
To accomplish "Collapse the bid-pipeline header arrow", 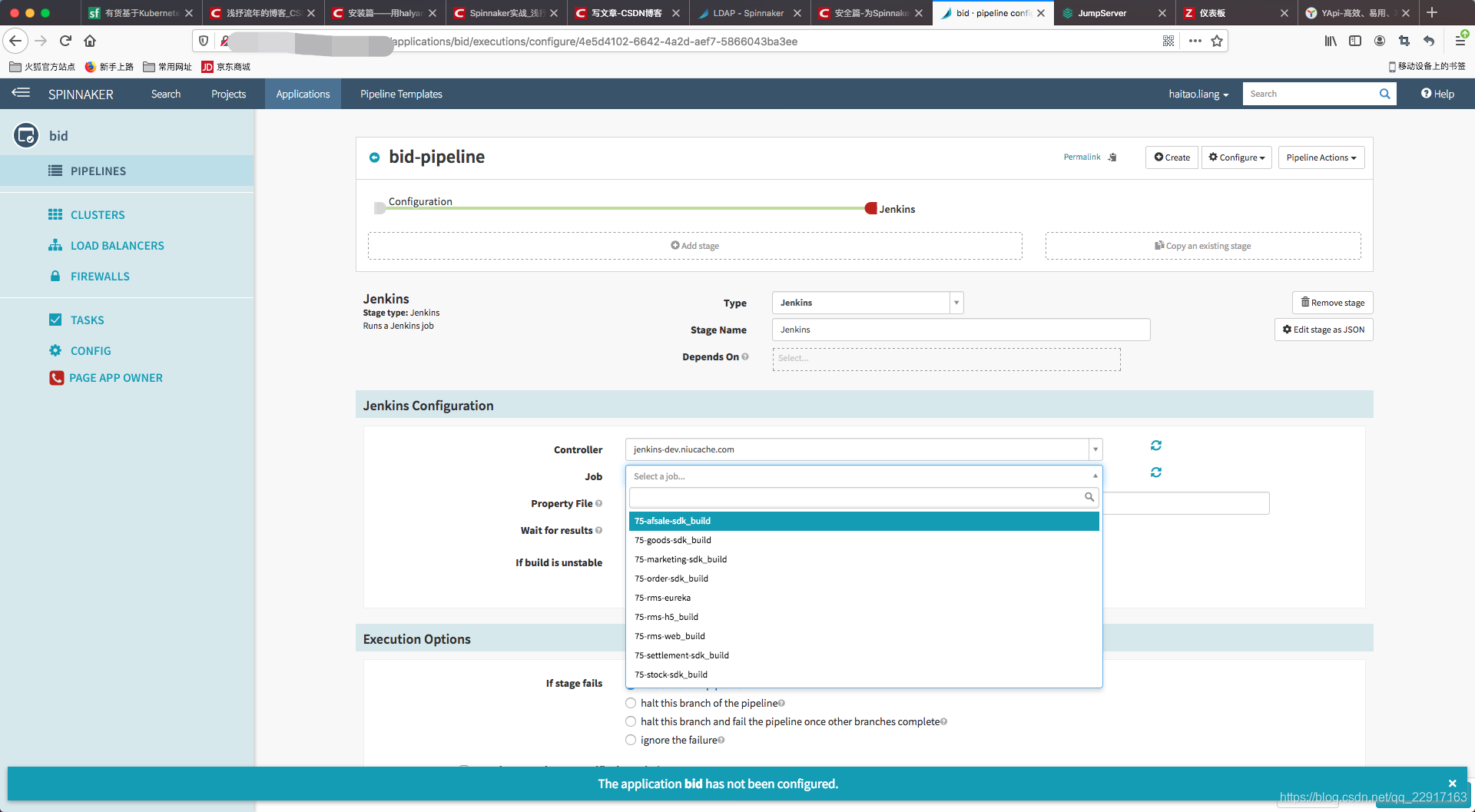I will [x=374, y=157].
